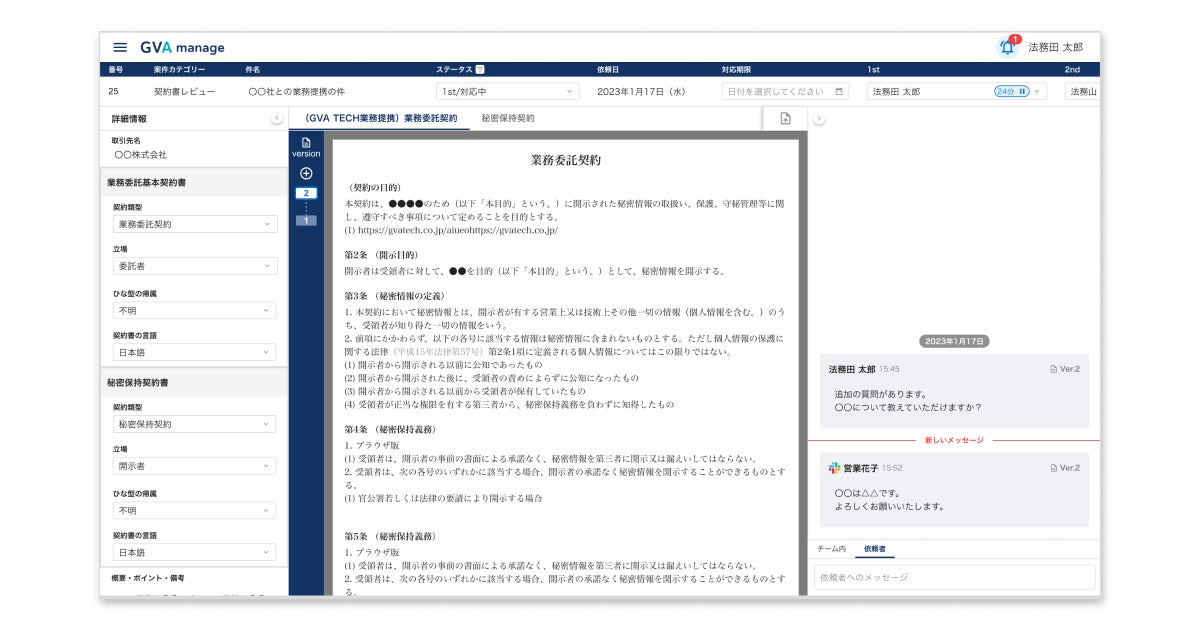
Task: Click the 概要・ポイント・備考 section label
Action: point(148,578)
